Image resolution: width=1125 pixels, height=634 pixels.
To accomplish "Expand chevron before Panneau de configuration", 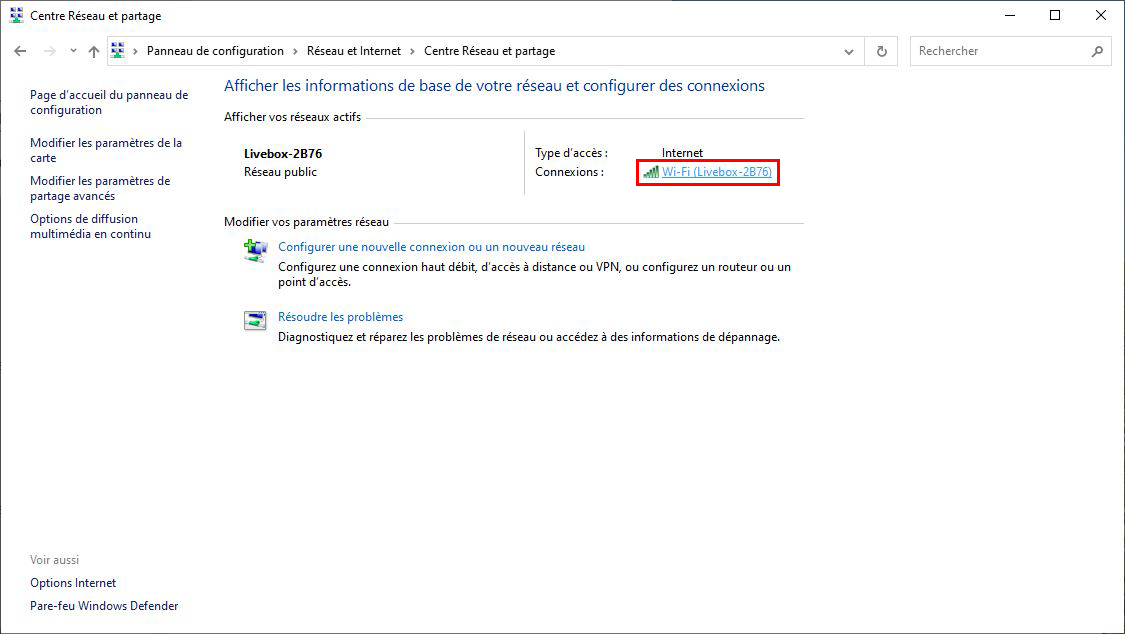I will pyautogui.click(x=135, y=52).
